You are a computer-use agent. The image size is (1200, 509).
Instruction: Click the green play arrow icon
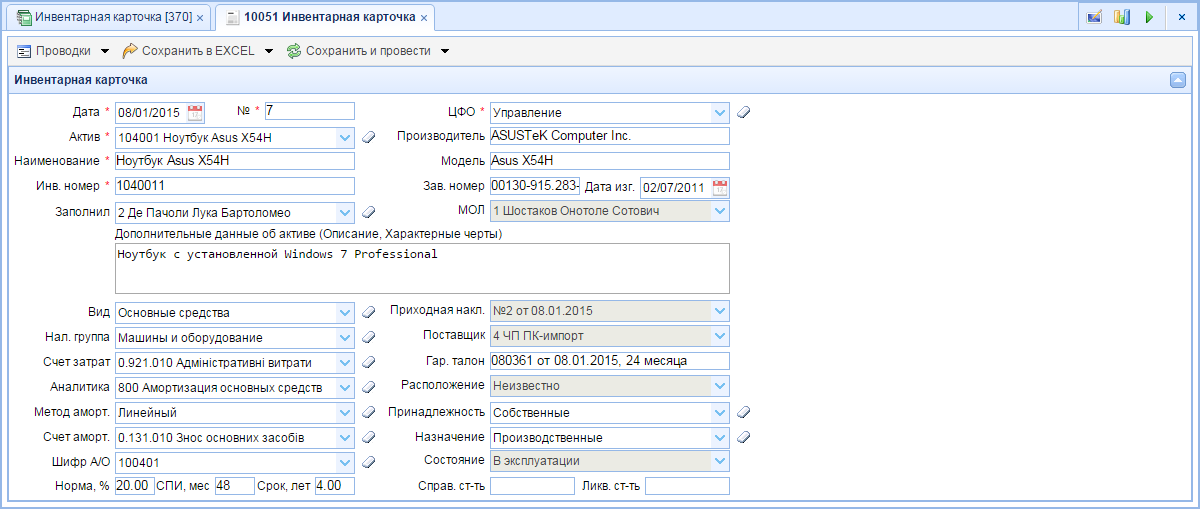pos(1149,17)
